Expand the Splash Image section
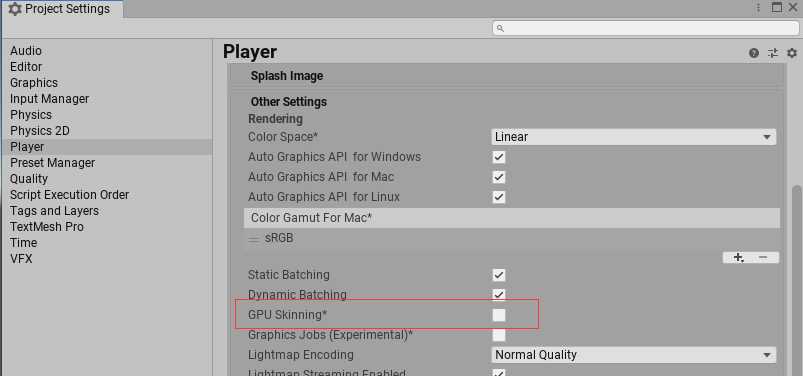The height and width of the screenshot is (376, 803). (x=287, y=76)
